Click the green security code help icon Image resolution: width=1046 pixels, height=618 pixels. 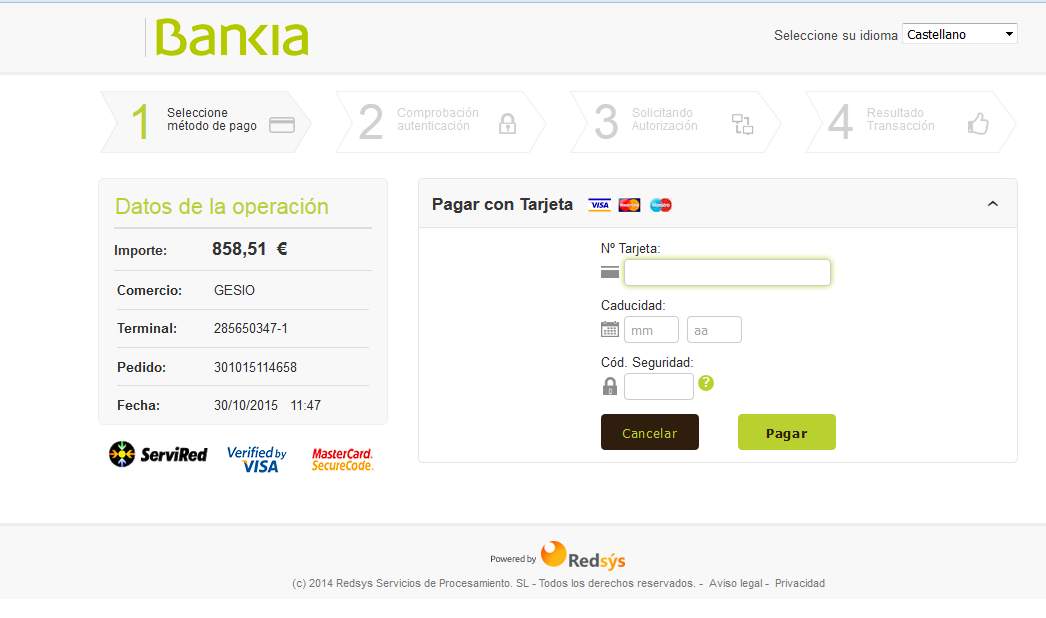pos(706,383)
